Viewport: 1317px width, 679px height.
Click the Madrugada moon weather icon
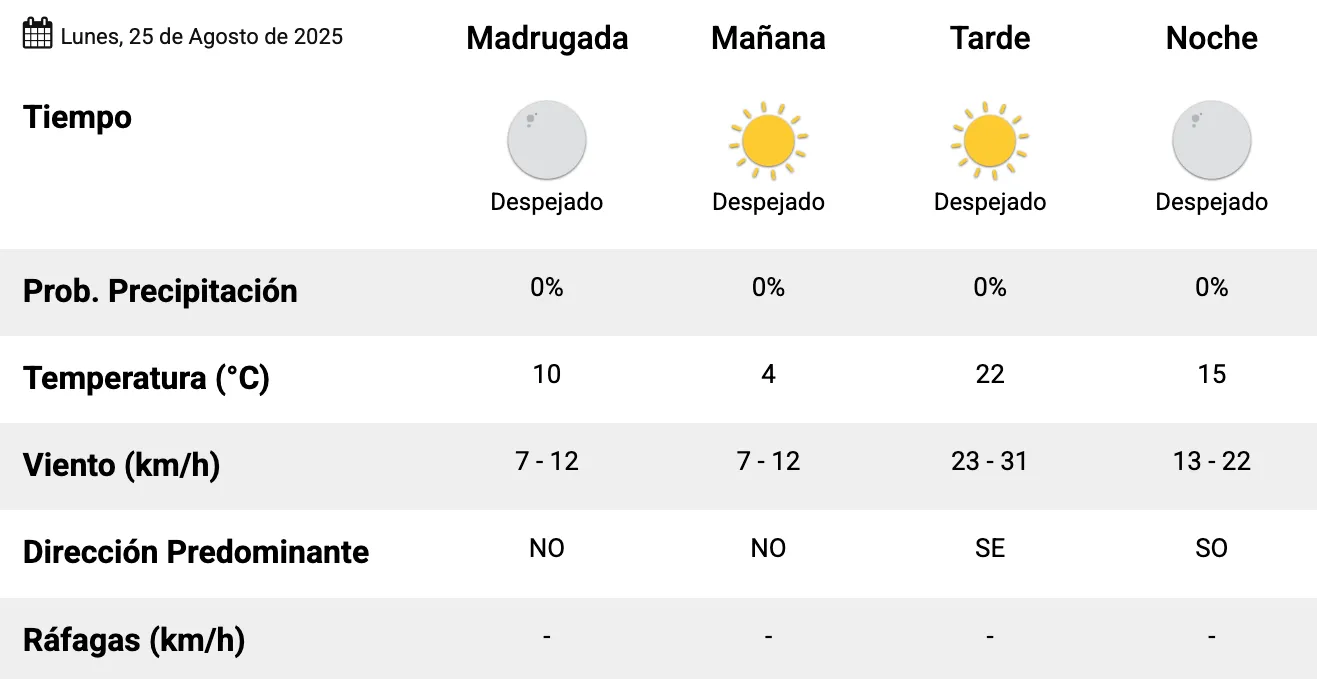(547, 140)
